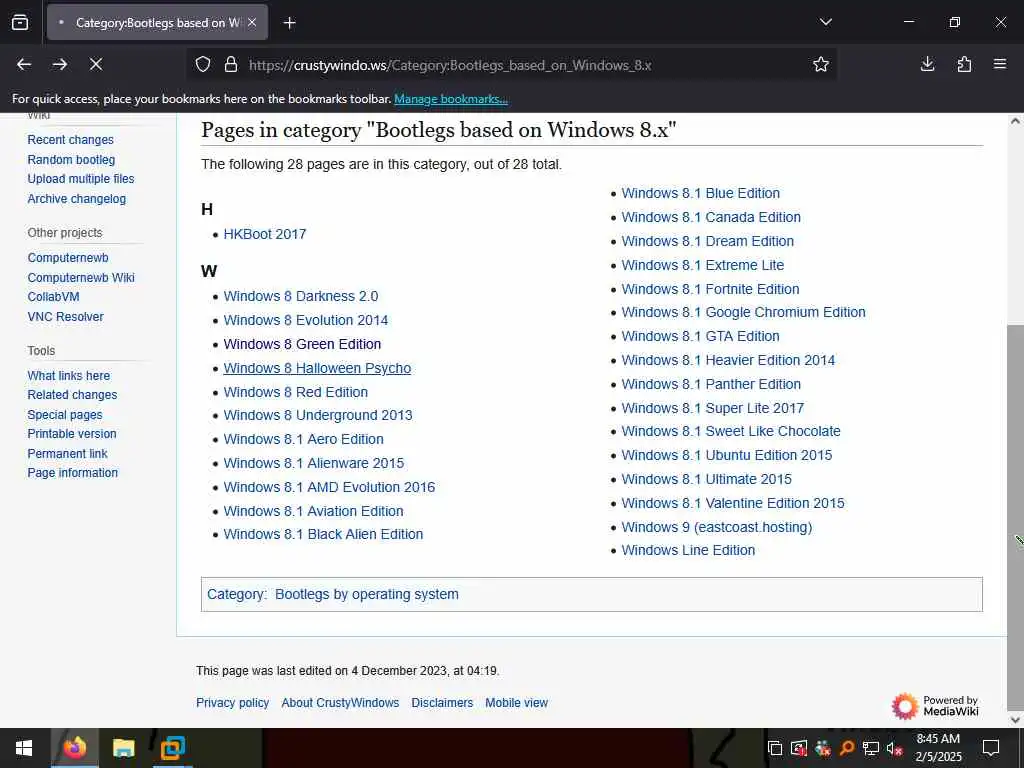Click the network tray icon
1024x768 pixels.
[x=870, y=748]
